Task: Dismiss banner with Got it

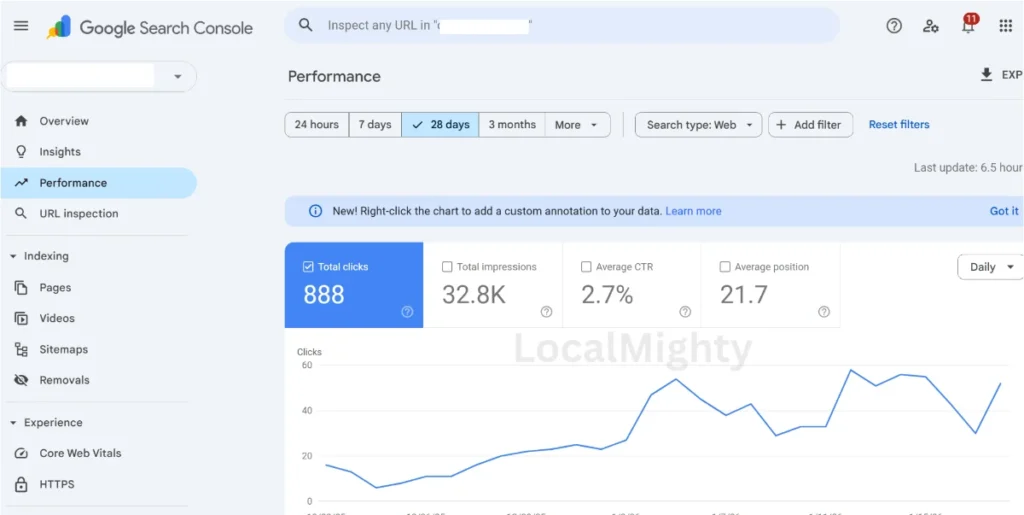Action: click(1004, 211)
